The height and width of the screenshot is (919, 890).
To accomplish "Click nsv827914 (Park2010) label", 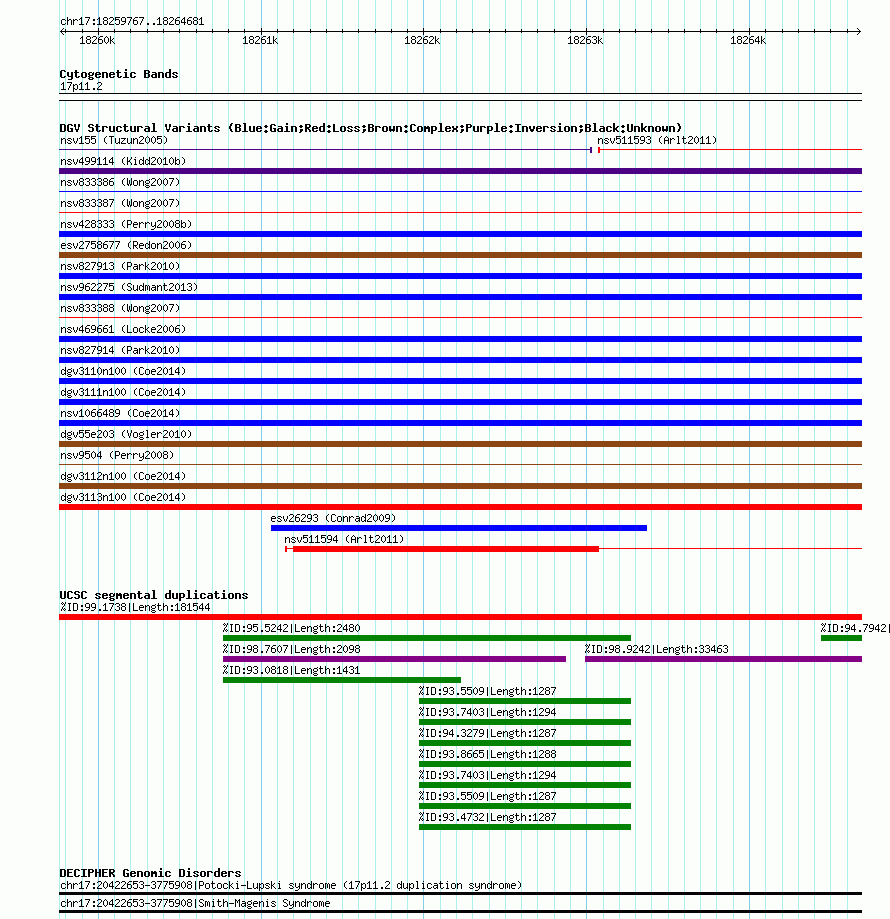I will click(x=120, y=350).
